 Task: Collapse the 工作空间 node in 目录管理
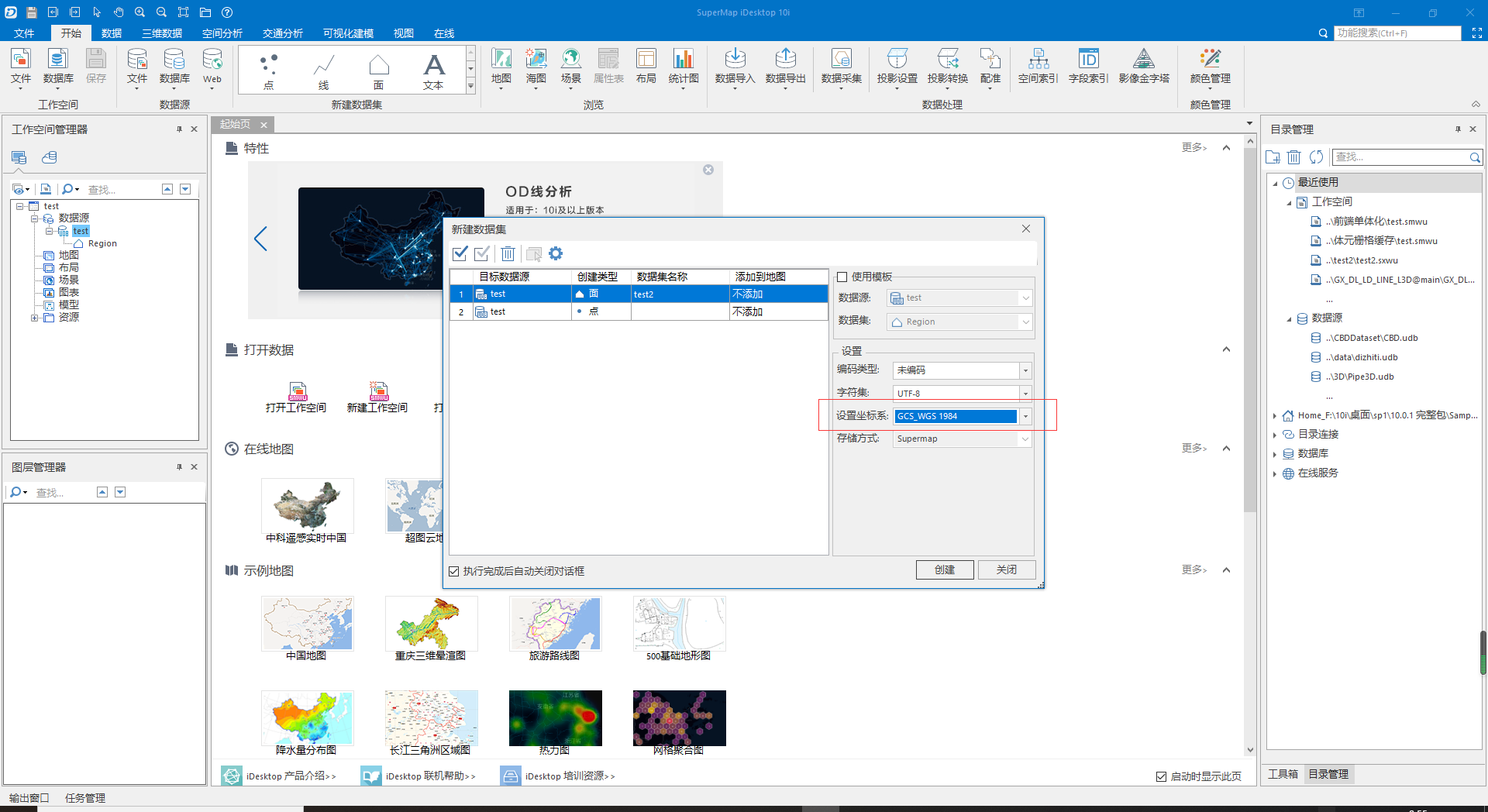1289,203
